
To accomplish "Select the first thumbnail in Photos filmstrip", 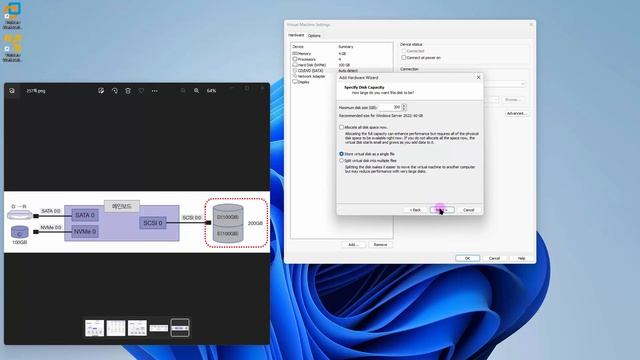I will click(94, 328).
